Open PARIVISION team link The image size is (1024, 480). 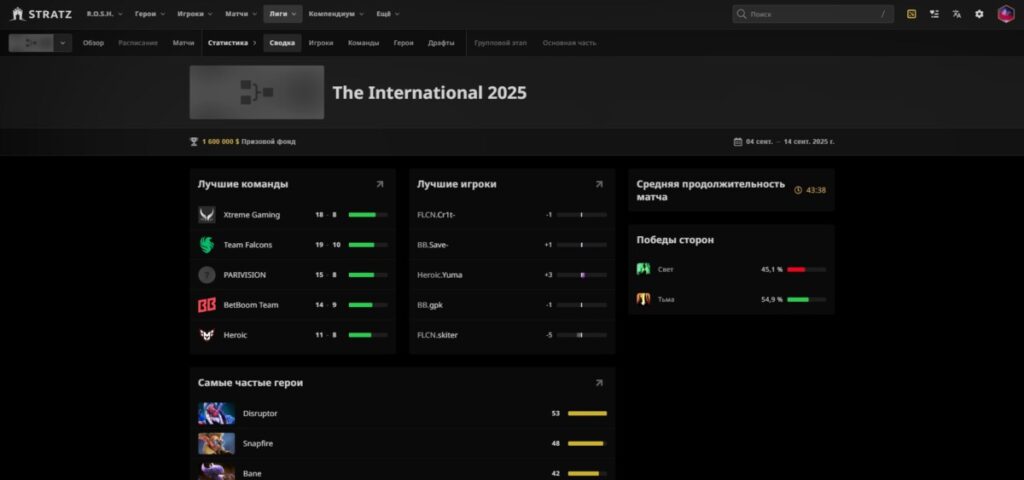244,275
